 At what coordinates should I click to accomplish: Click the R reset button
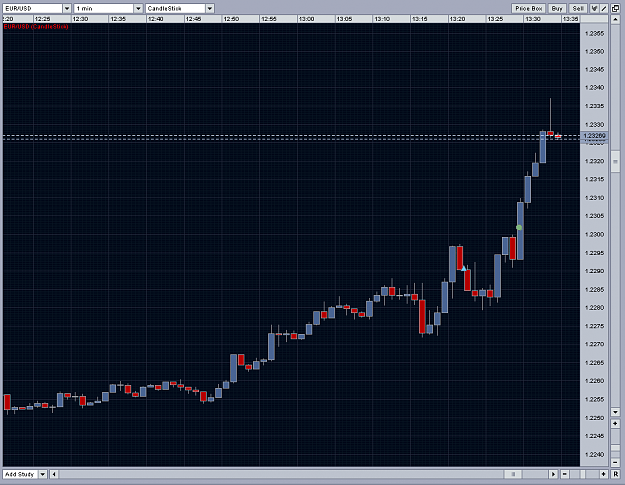(x=615, y=474)
